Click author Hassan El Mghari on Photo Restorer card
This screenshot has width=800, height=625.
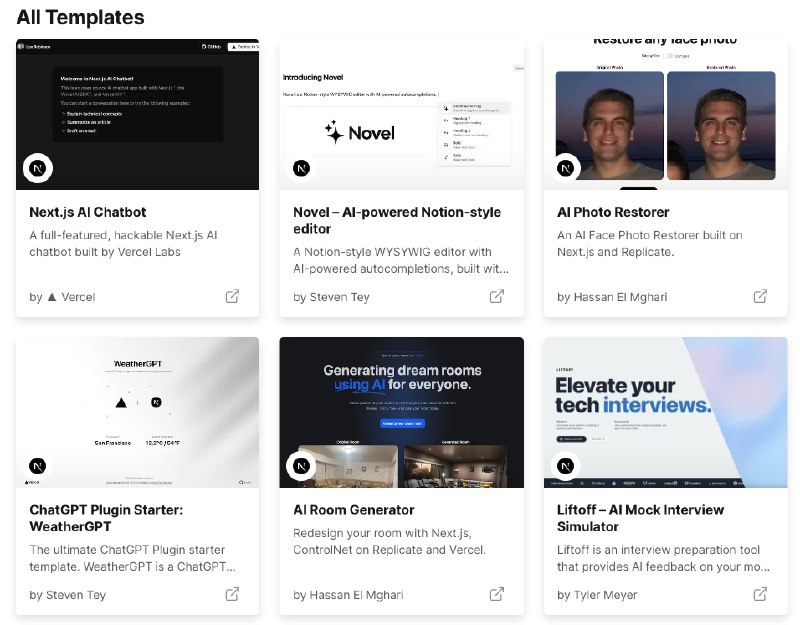(620, 297)
